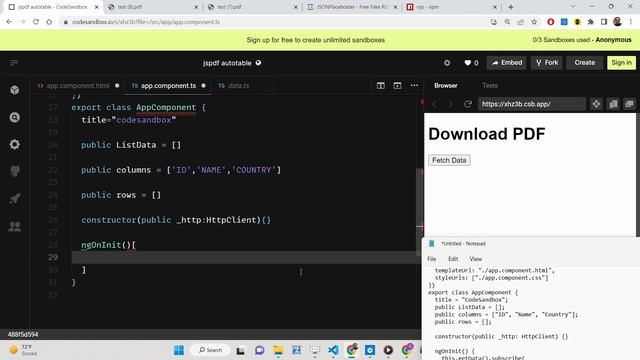The height and width of the screenshot is (360, 640).
Task: Click the Create button
Action: (584, 63)
